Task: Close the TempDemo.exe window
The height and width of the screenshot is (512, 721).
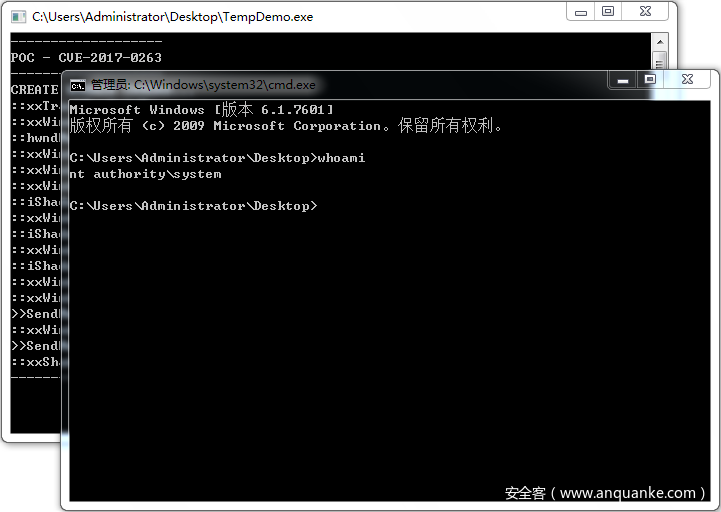Action: [x=645, y=12]
